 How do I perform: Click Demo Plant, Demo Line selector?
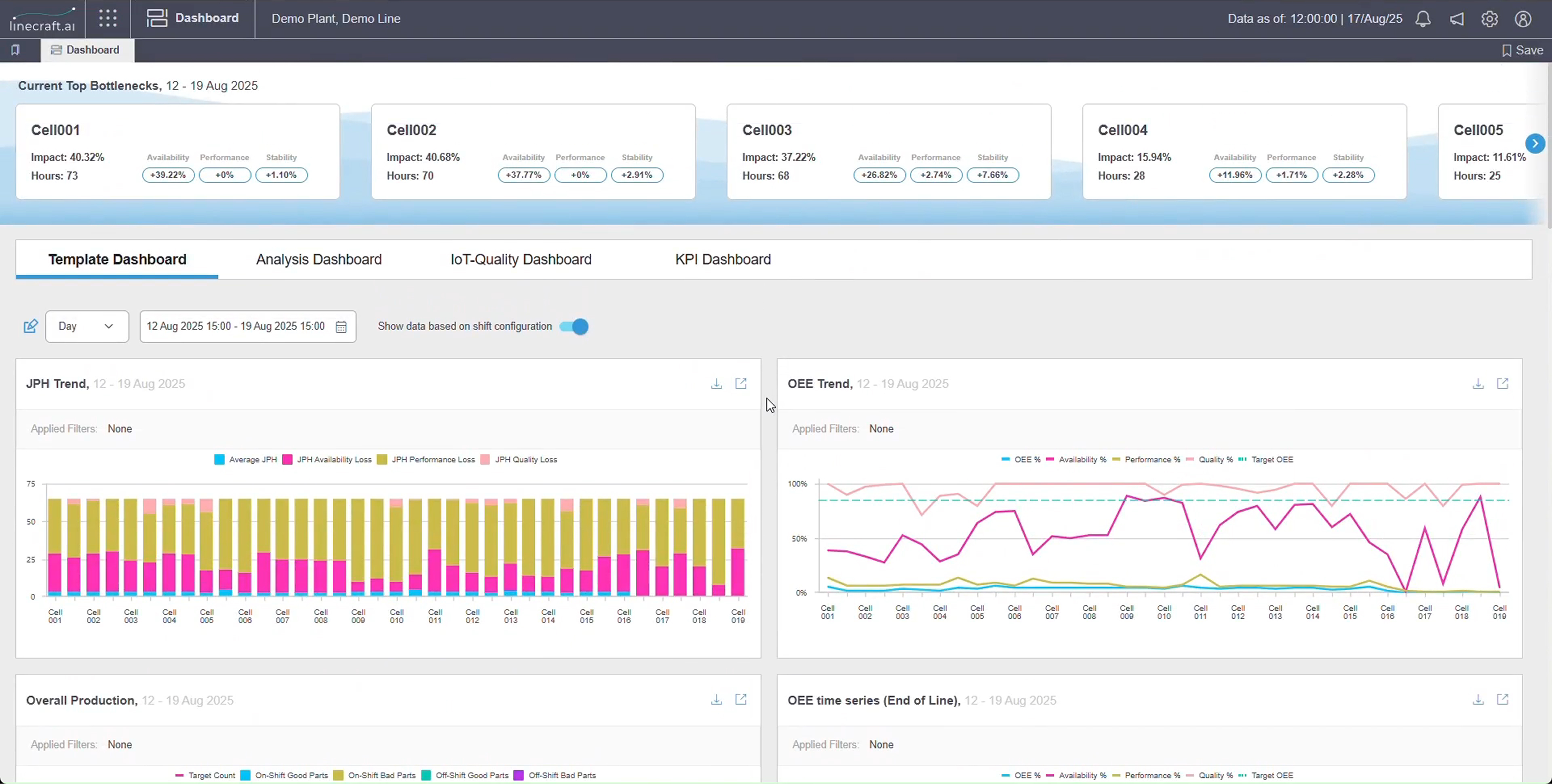336,19
